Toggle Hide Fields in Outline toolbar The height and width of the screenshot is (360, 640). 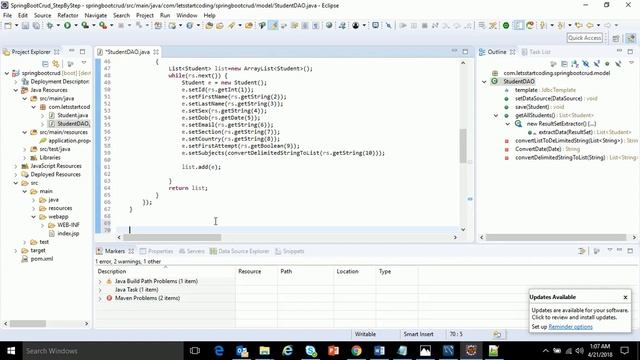coord(586,64)
